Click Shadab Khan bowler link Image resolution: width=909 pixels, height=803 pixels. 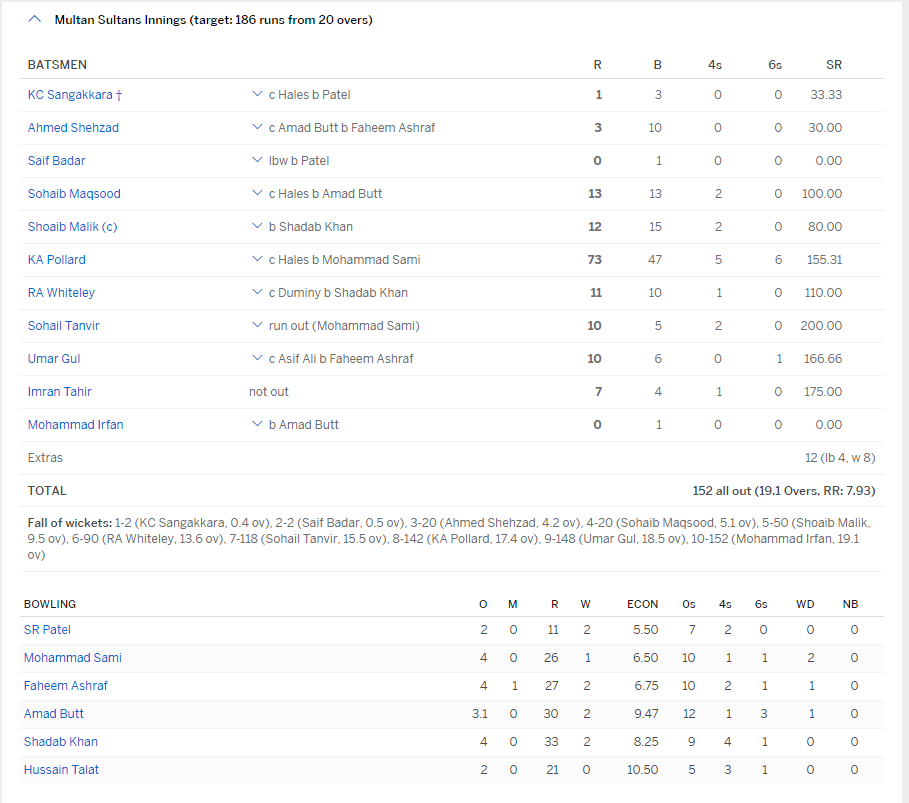pos(61,742)
